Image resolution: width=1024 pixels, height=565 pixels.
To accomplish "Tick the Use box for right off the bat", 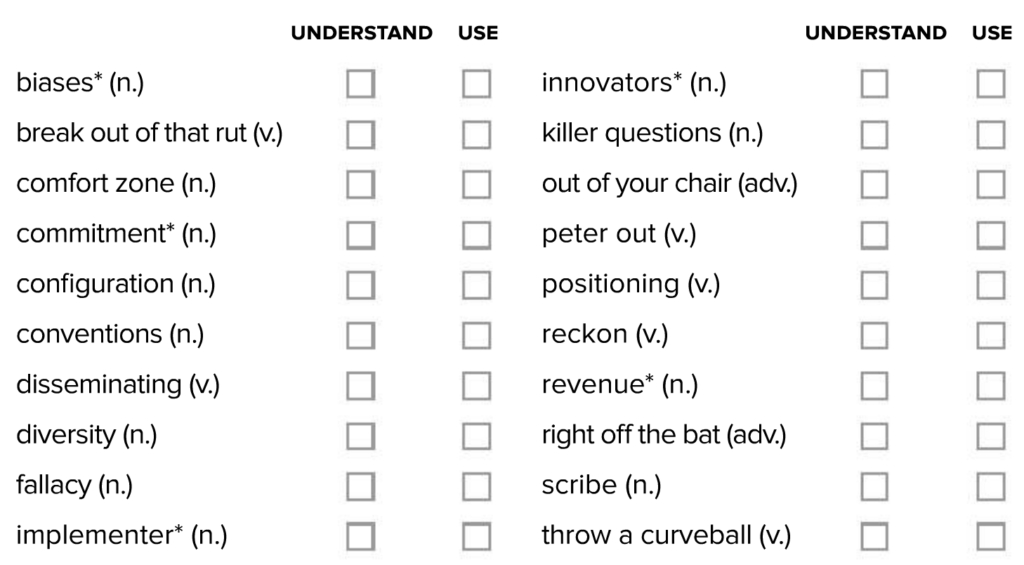I will pos(991,436).
